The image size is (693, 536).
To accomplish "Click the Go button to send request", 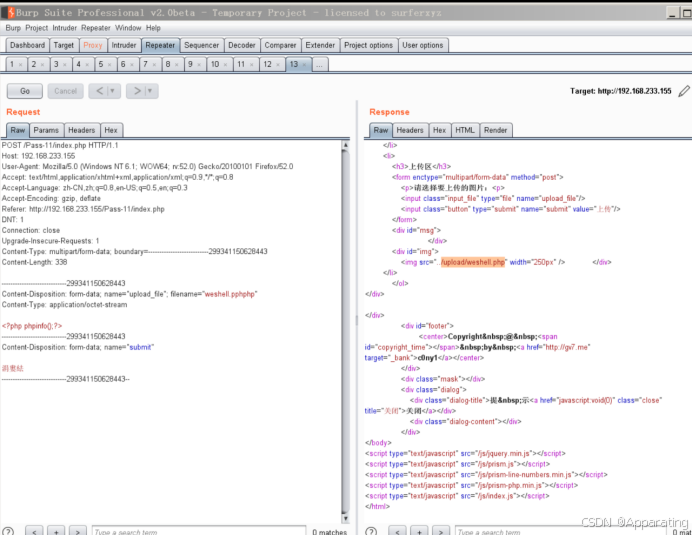I will (25, 91).
